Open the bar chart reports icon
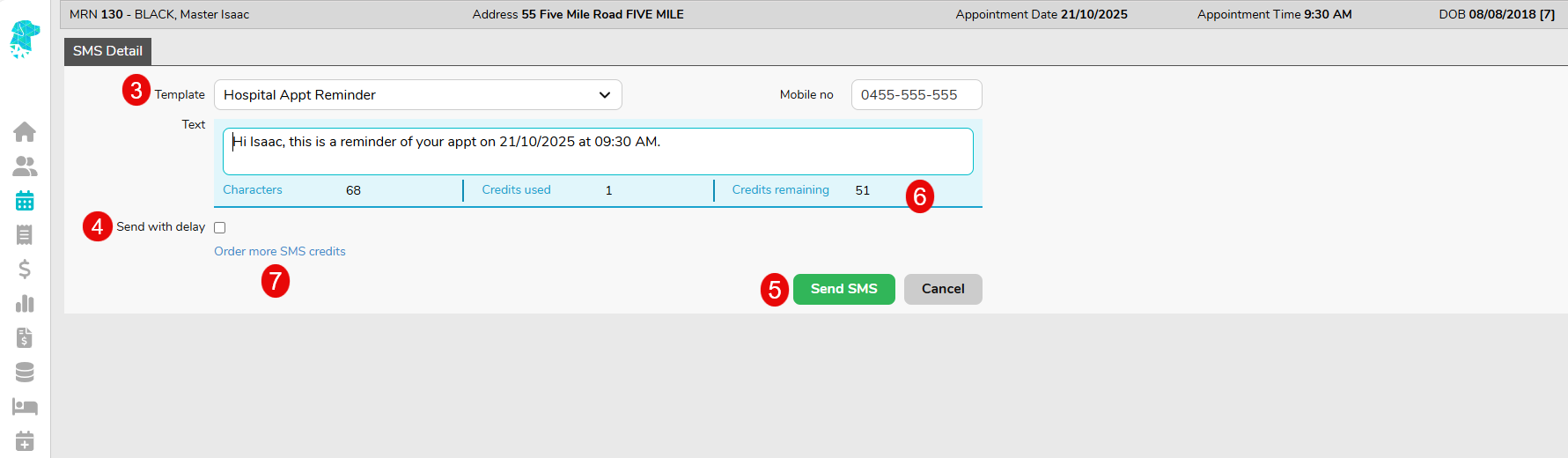 click(x=25, y=304)
